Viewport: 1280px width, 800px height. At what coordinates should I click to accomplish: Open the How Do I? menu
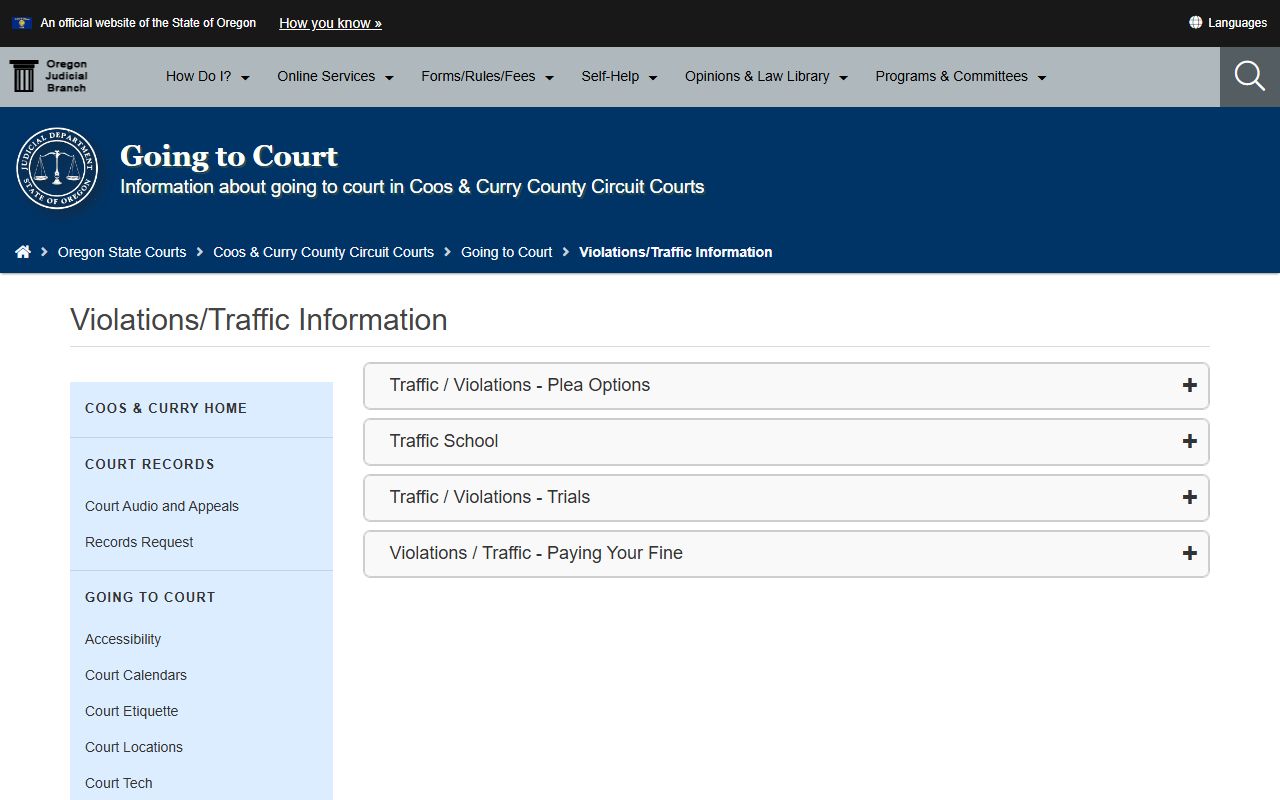tap(208, 76)
